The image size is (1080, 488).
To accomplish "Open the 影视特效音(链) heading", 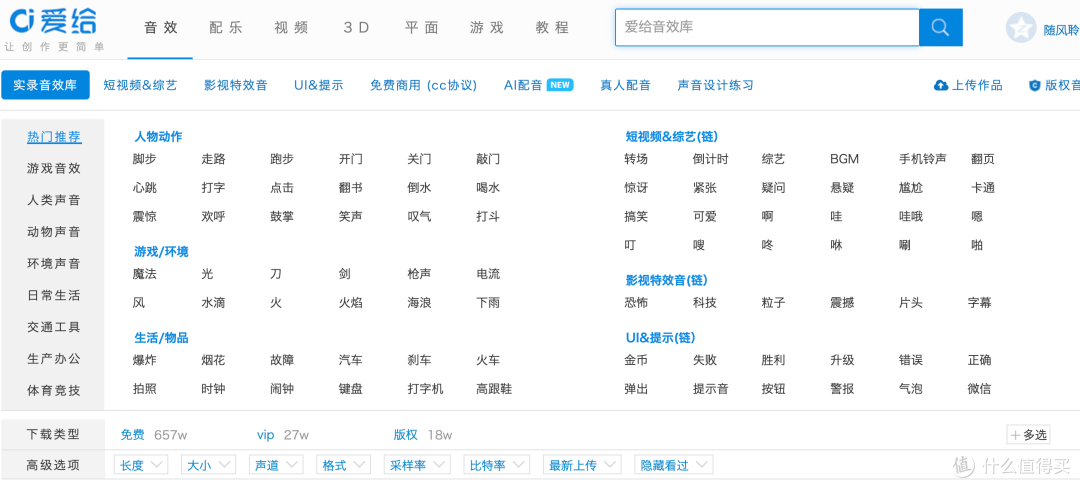I will point(667,280).
